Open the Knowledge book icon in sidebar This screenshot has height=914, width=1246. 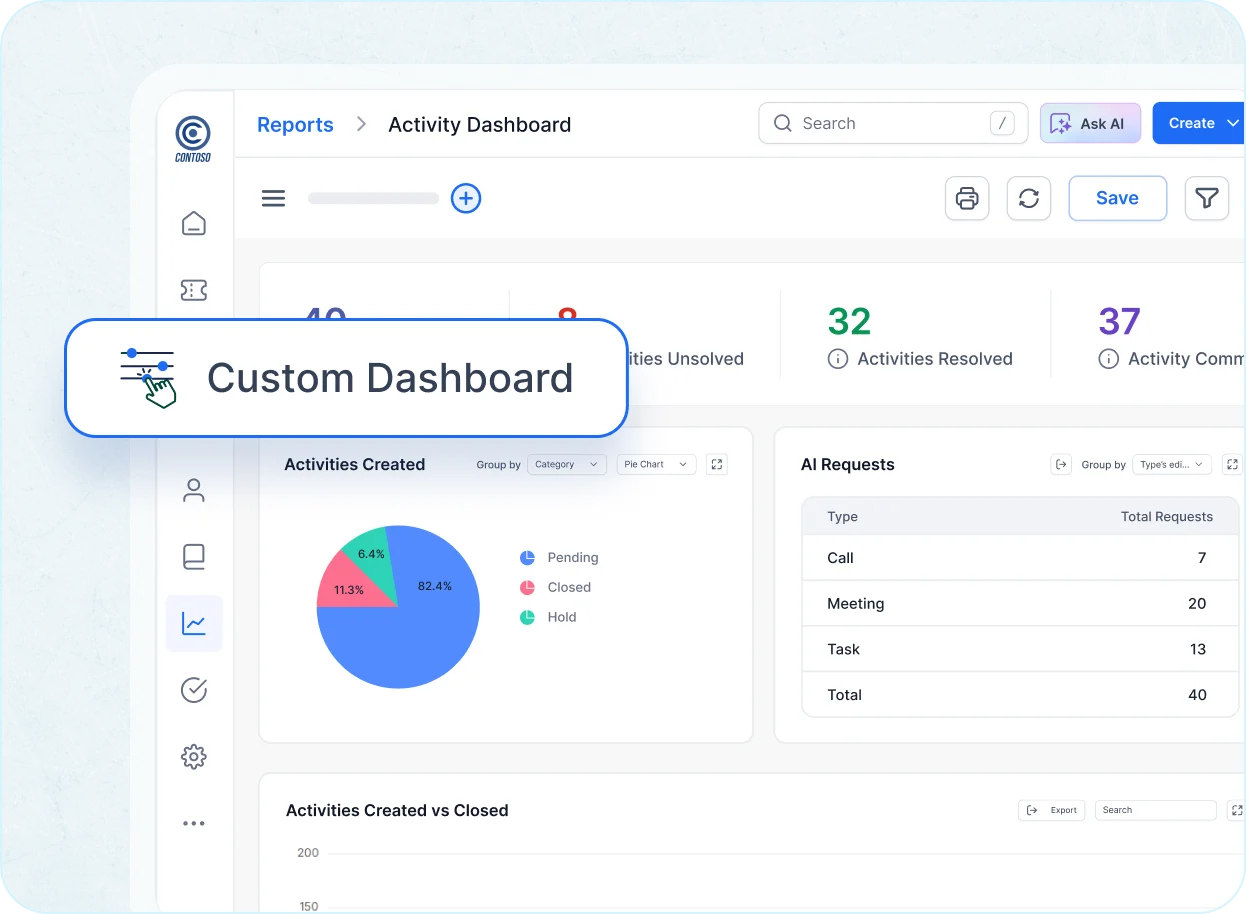pyautogui.click(x=194, y=556)
